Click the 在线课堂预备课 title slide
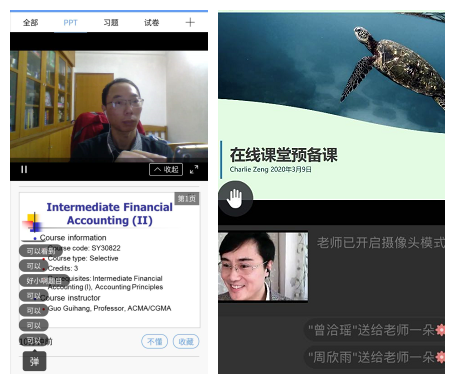The height and width of the screenshot is (384, 455). tap(331, 106)
